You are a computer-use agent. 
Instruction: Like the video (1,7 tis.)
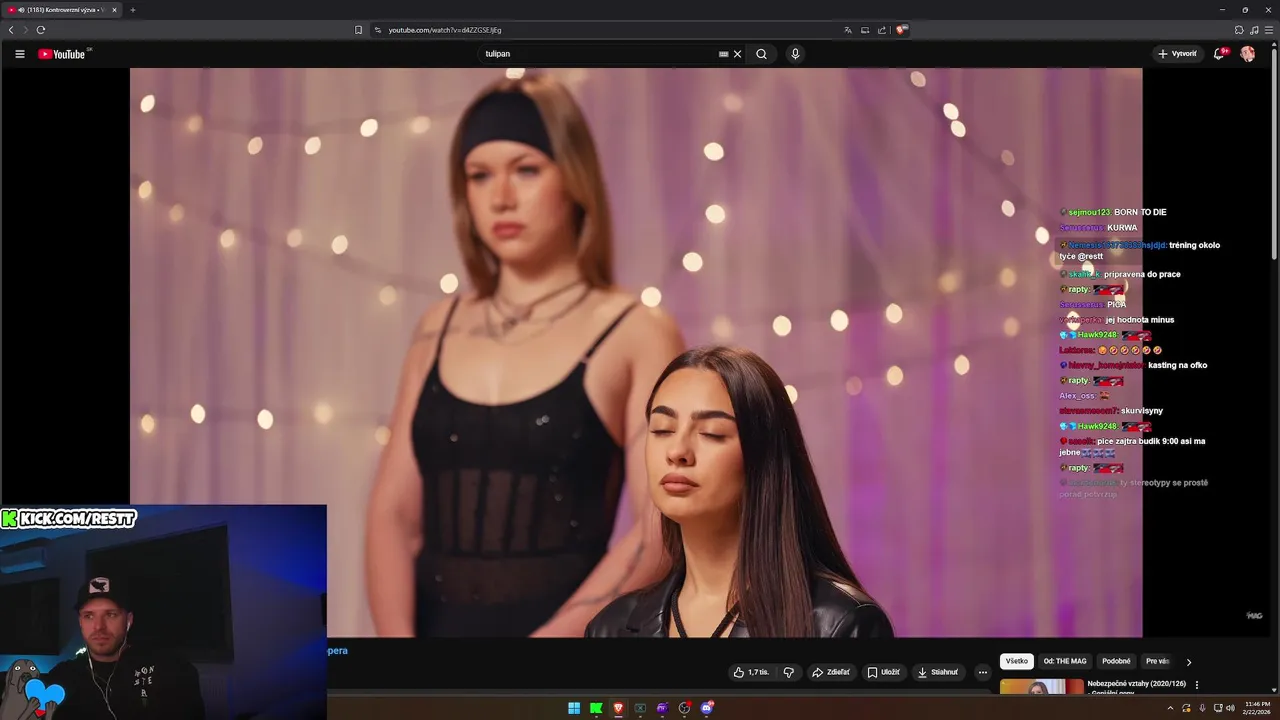click(x=751, y=672)
